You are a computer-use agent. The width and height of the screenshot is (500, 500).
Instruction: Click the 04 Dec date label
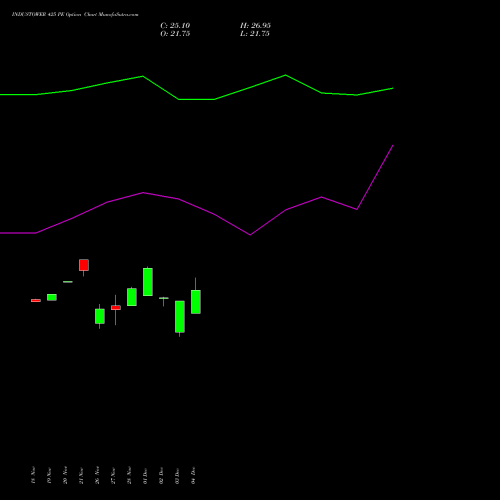coord(193,475)
